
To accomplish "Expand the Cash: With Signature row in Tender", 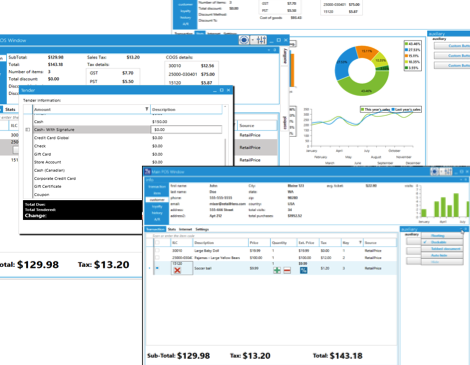I will click(28, 130).
